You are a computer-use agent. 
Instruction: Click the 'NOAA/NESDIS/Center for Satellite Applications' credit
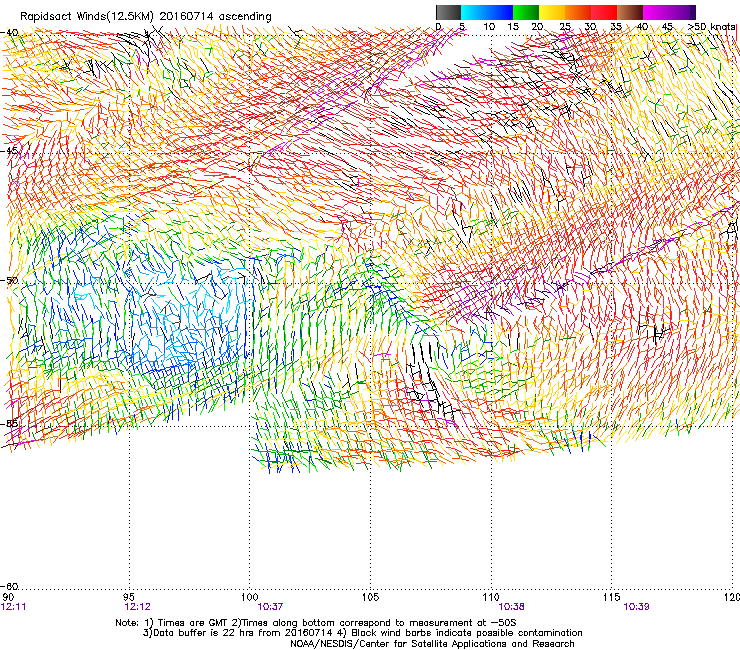click(x=432, y=644)
